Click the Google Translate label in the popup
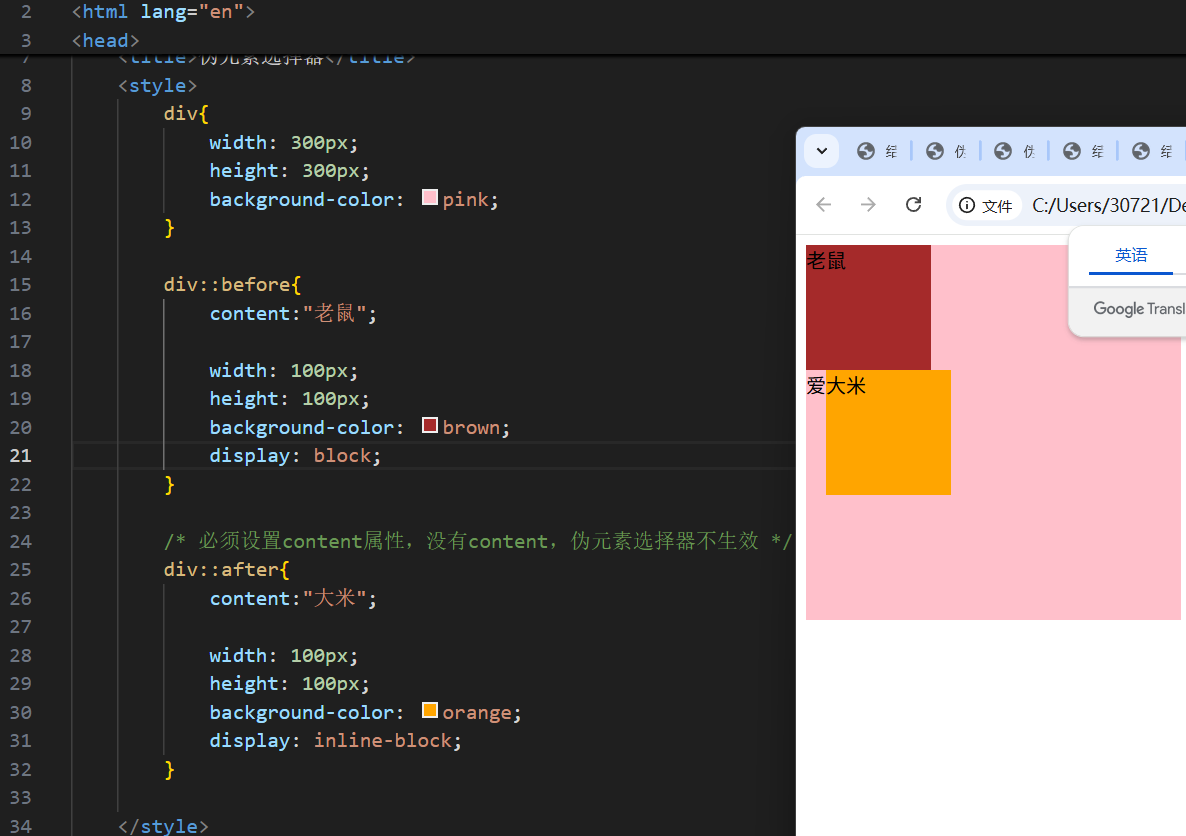Viewport: 1186px width, 836px height. tap(1138, 309)
